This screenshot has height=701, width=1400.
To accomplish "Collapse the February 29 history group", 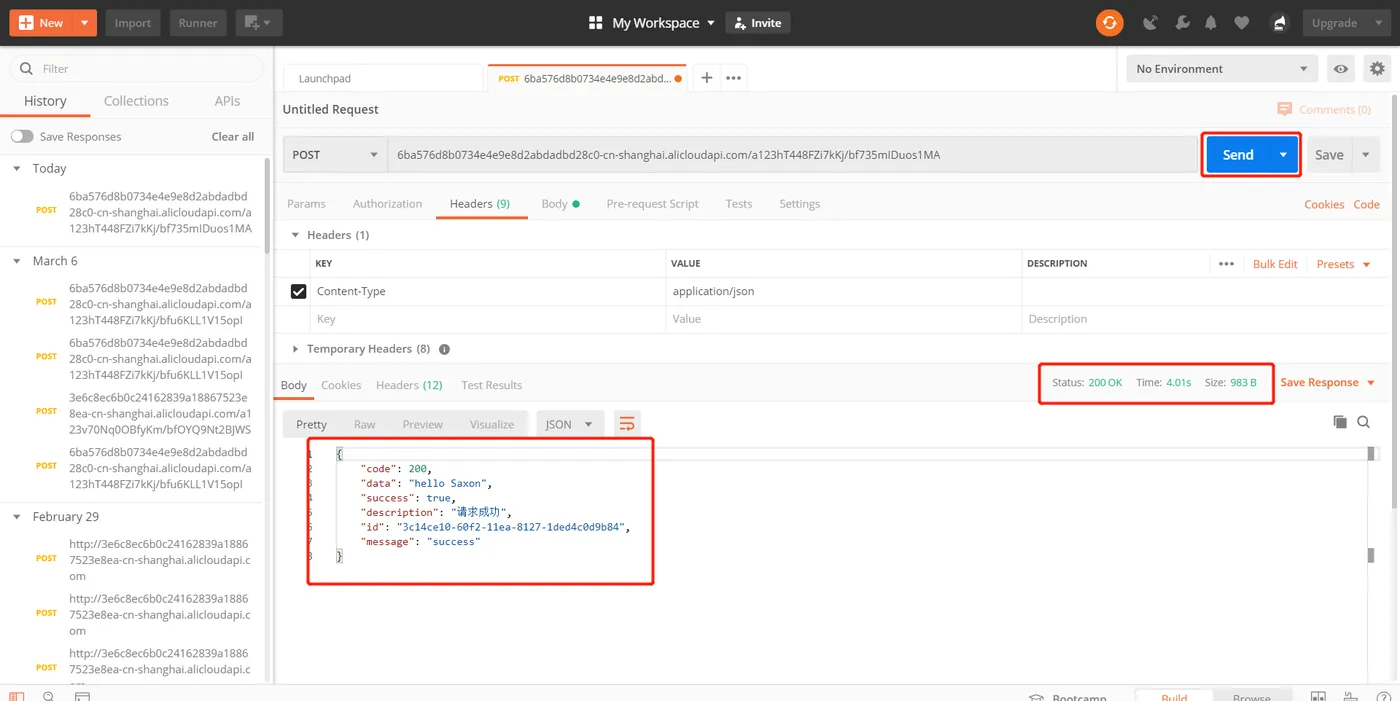I will pyautogui.click(x=17, y=517).
